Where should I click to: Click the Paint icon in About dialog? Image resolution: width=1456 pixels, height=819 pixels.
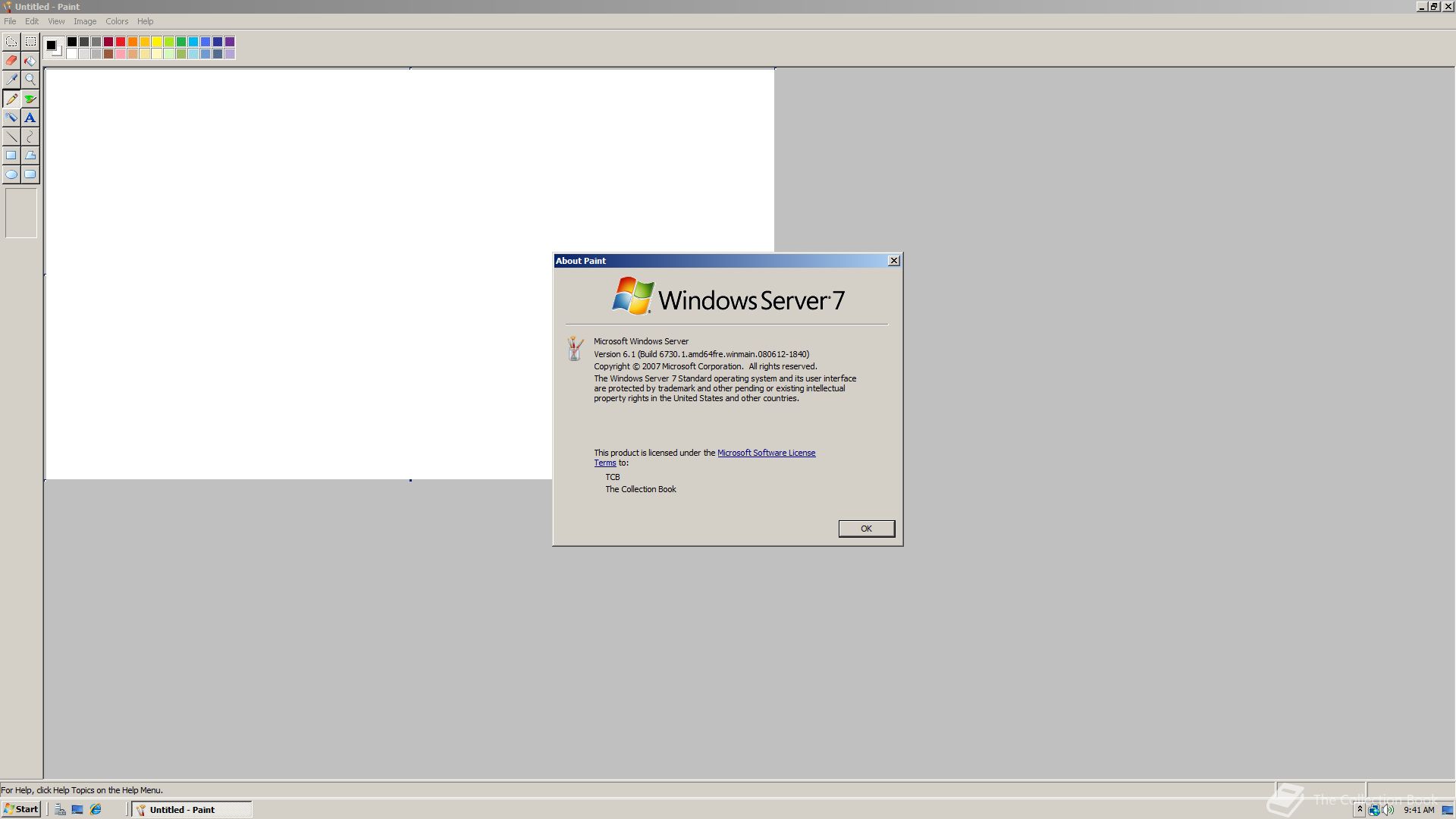[575, 348]
